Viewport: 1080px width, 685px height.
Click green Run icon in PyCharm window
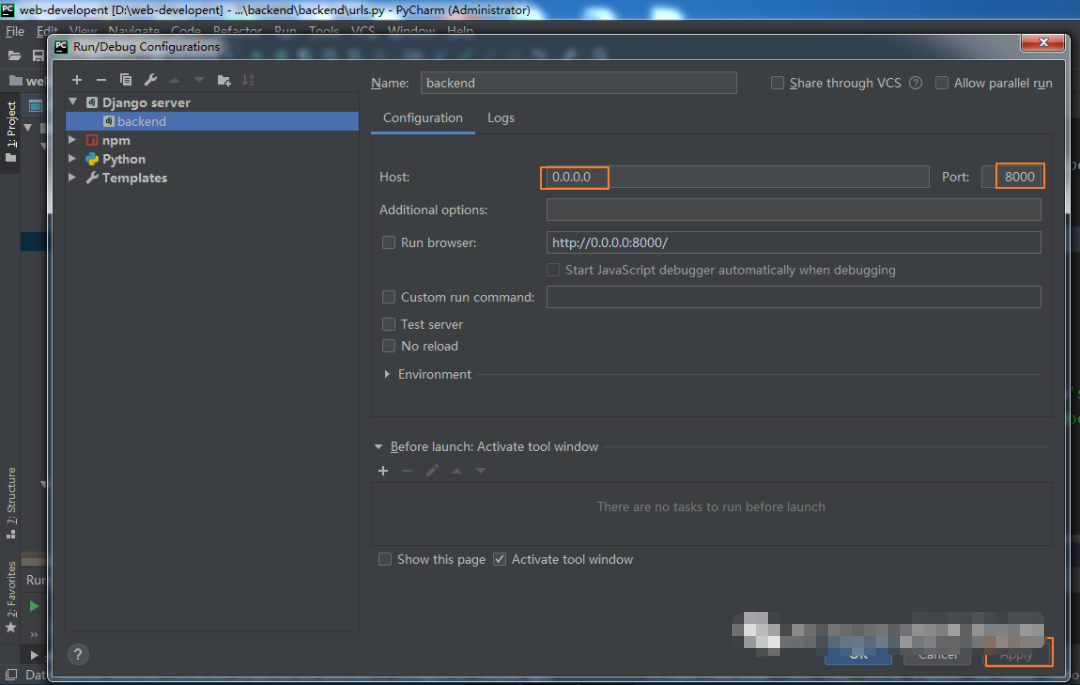34,606
